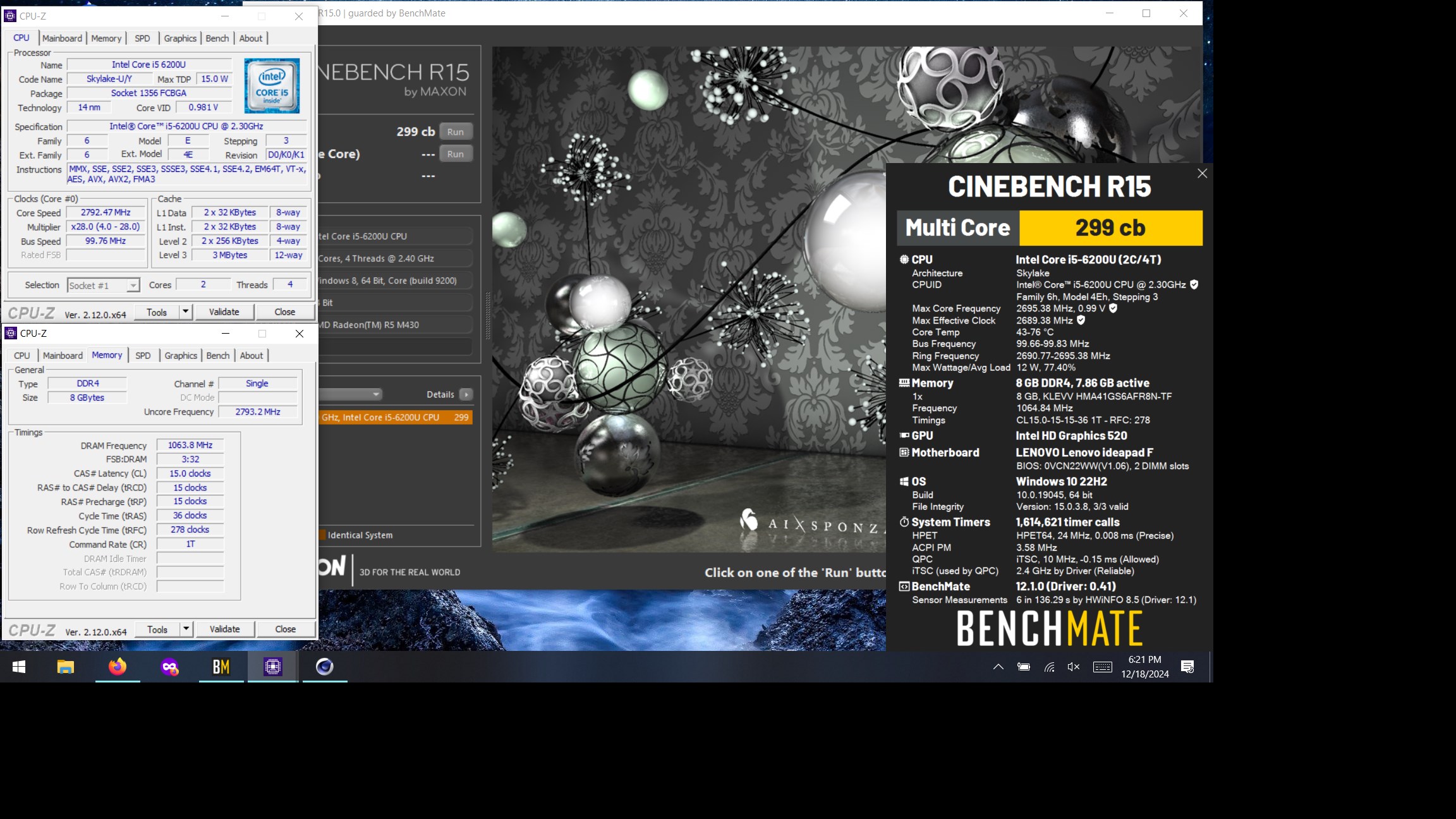Click the Intel Core i5 logo

click(272, 86)
